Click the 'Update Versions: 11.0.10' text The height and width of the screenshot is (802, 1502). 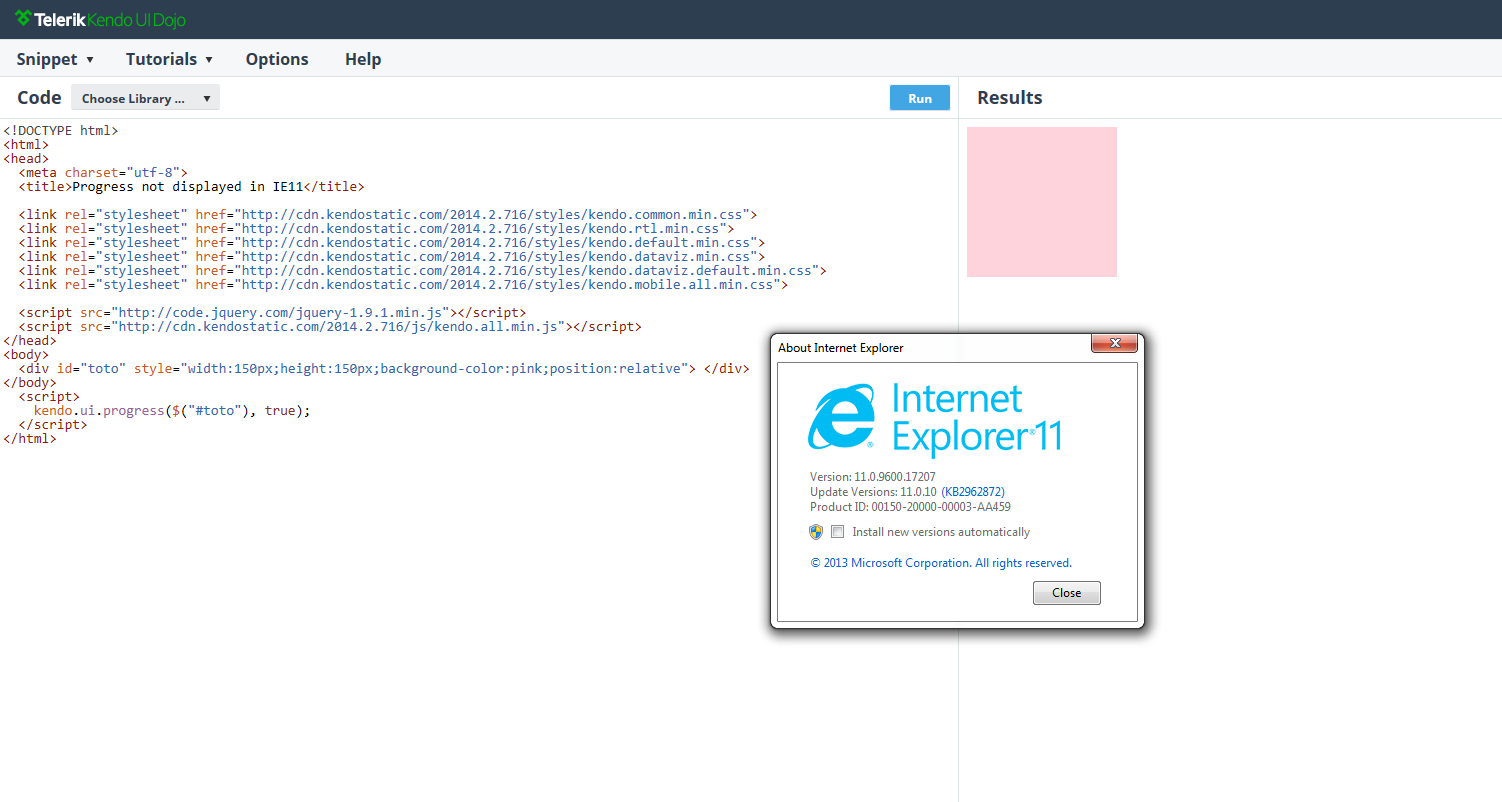point(874,492)
